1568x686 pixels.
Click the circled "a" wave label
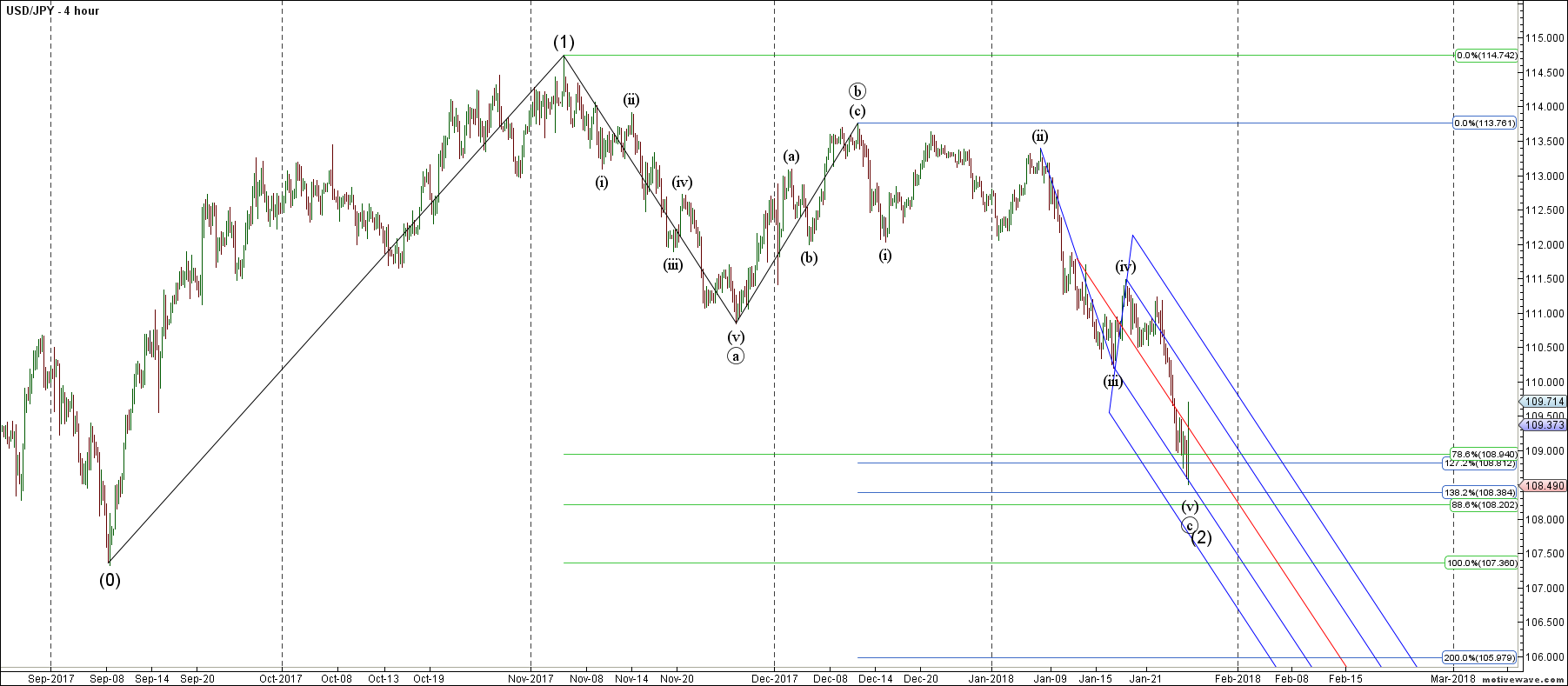737,356
